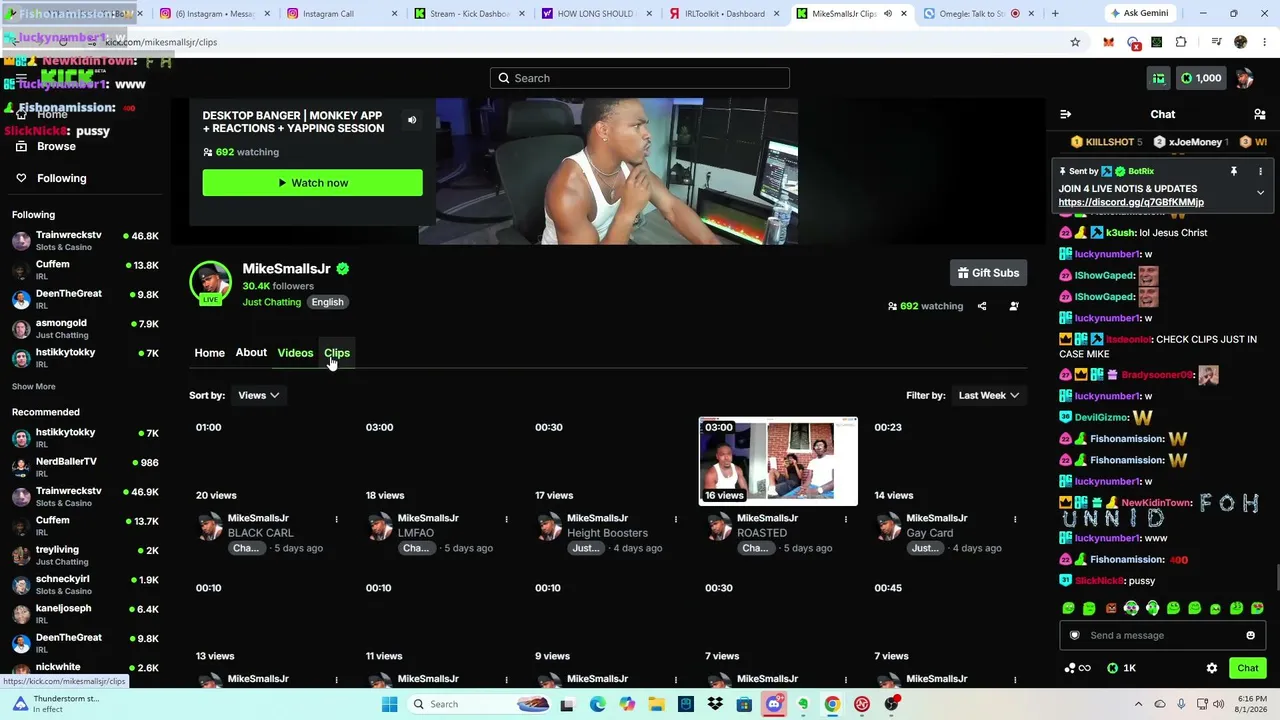Click the English language tag
Viewport: 1280px width, 720px height.
click(327, 302)
